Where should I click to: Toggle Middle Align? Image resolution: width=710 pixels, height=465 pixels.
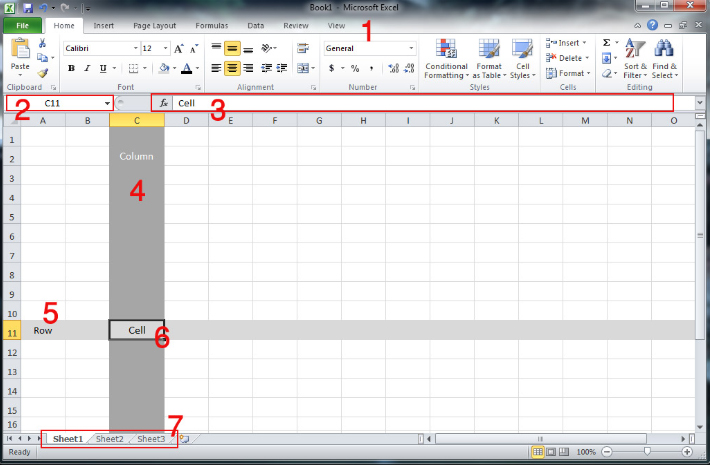click(x=232, y=48)
